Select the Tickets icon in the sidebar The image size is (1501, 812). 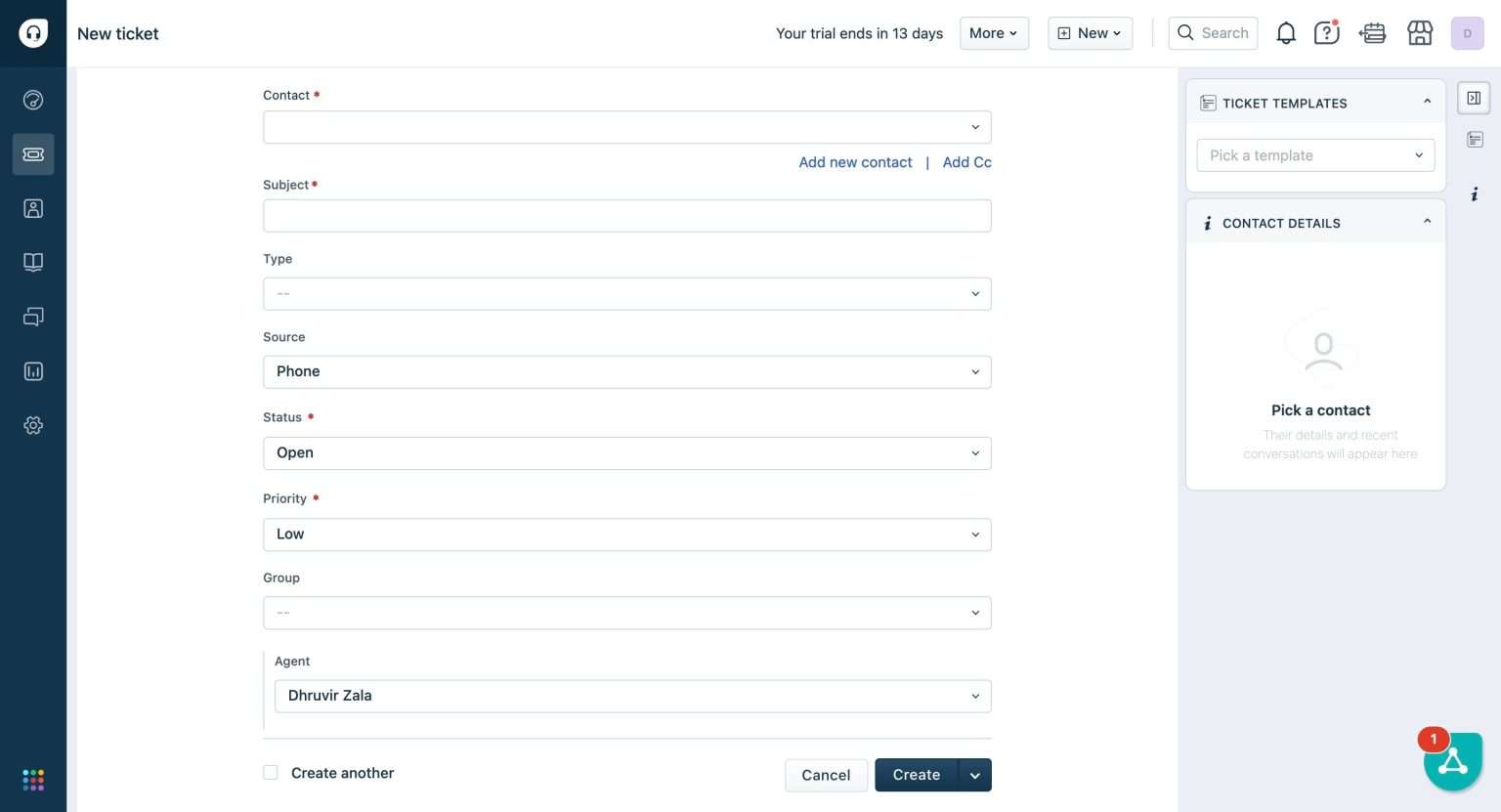pyautogui.click(x=32, y=153)
